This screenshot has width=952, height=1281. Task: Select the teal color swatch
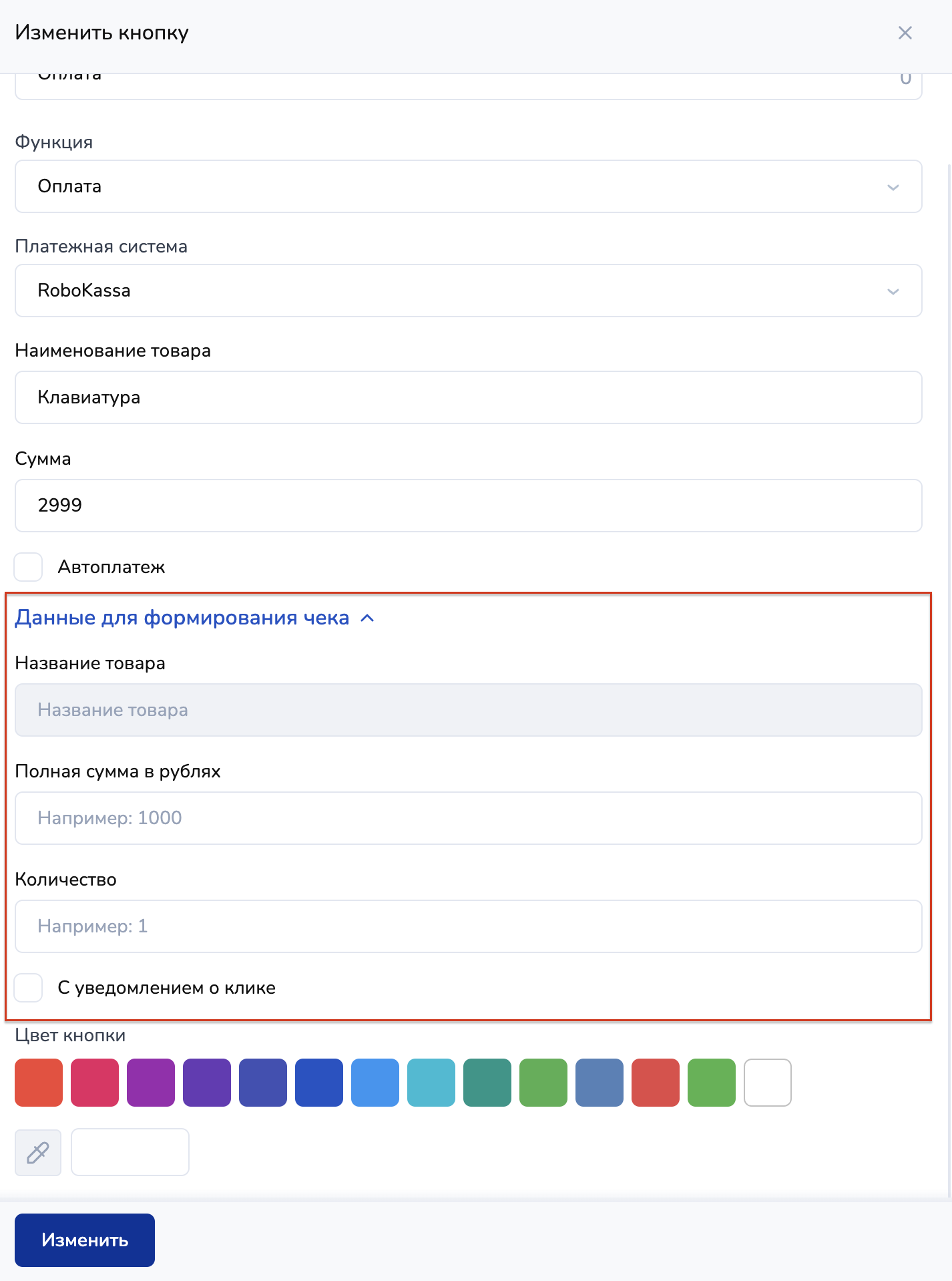487,1083
